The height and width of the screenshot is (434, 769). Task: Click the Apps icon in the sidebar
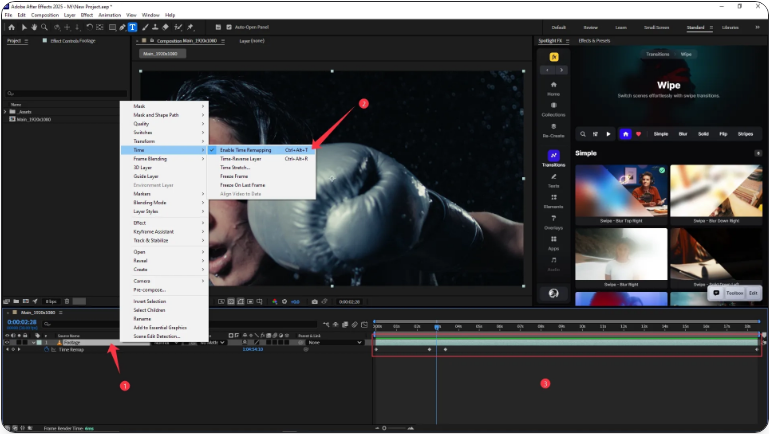point(553,243)
